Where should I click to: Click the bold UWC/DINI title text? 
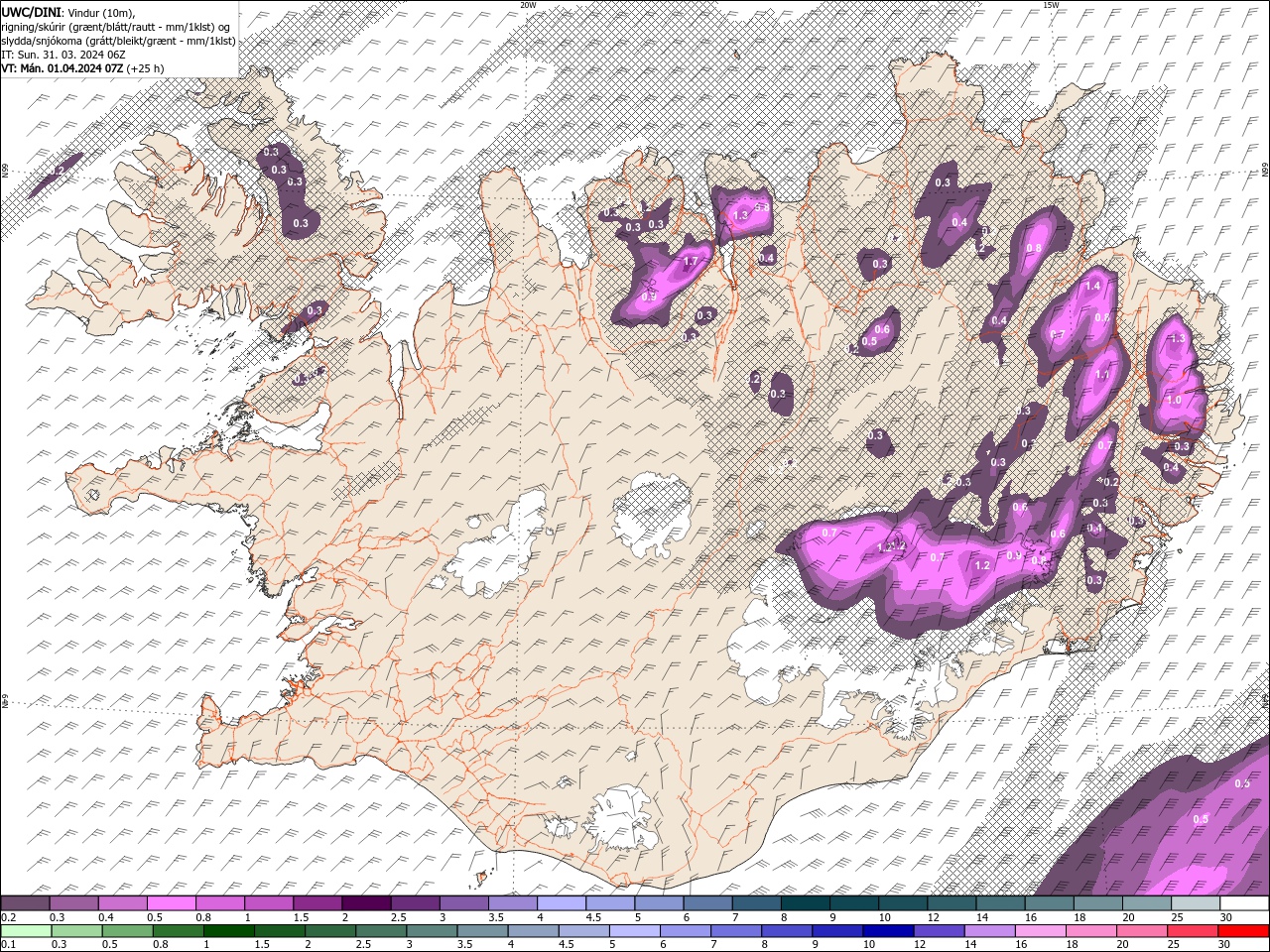[x=32, y=11]
